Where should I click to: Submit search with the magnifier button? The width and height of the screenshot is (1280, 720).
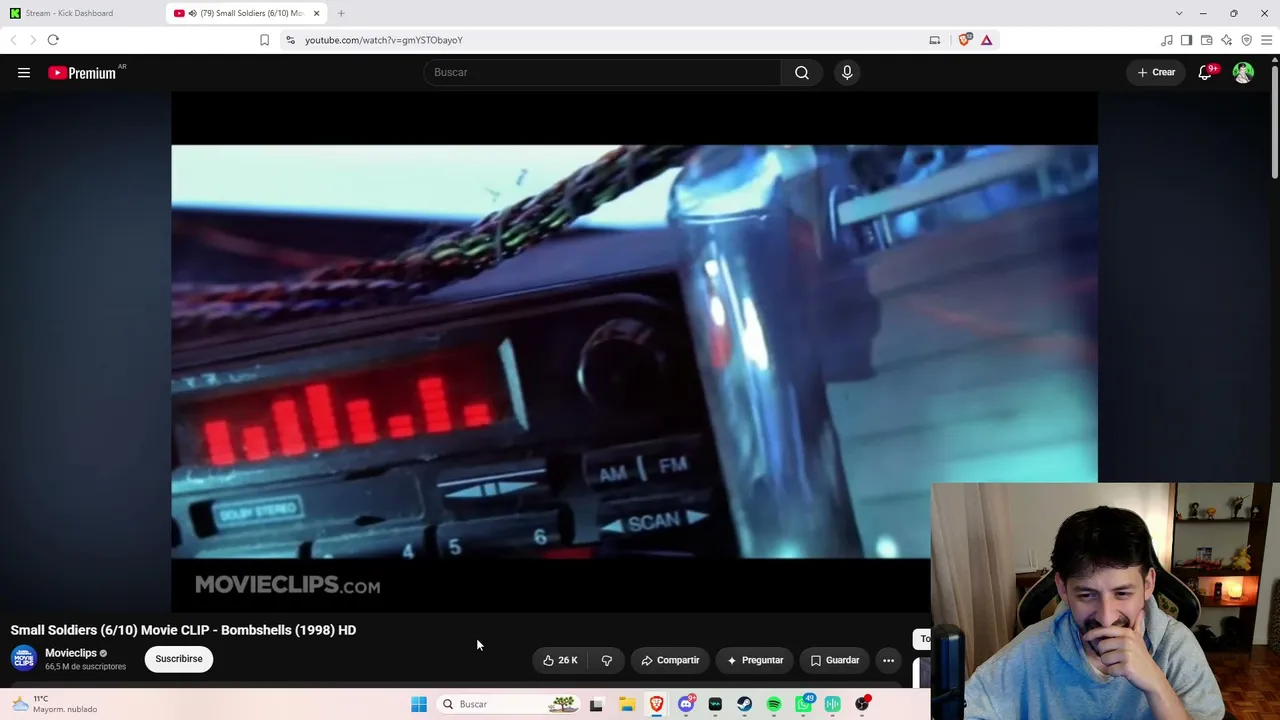pos(802,72)
